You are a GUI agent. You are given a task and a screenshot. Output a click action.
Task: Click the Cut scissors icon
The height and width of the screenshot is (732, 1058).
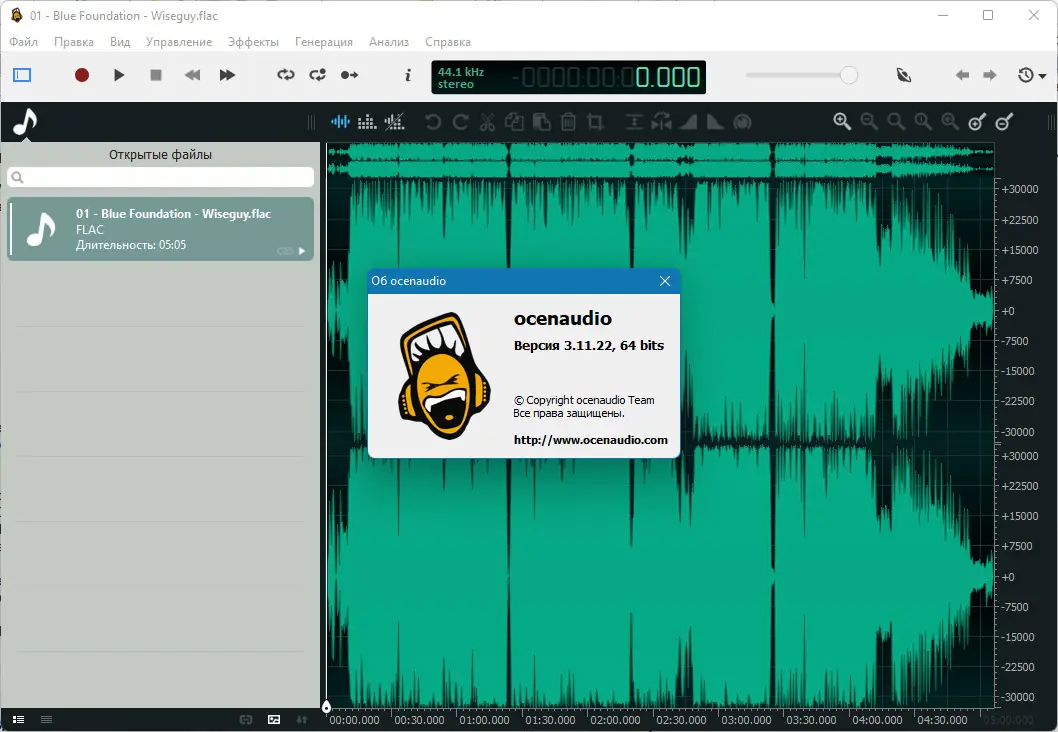pyautogui.click(x=487, y=122)
